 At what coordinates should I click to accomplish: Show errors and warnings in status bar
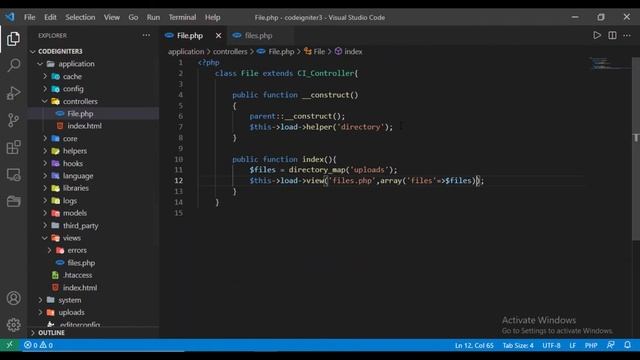coord(38,345)
